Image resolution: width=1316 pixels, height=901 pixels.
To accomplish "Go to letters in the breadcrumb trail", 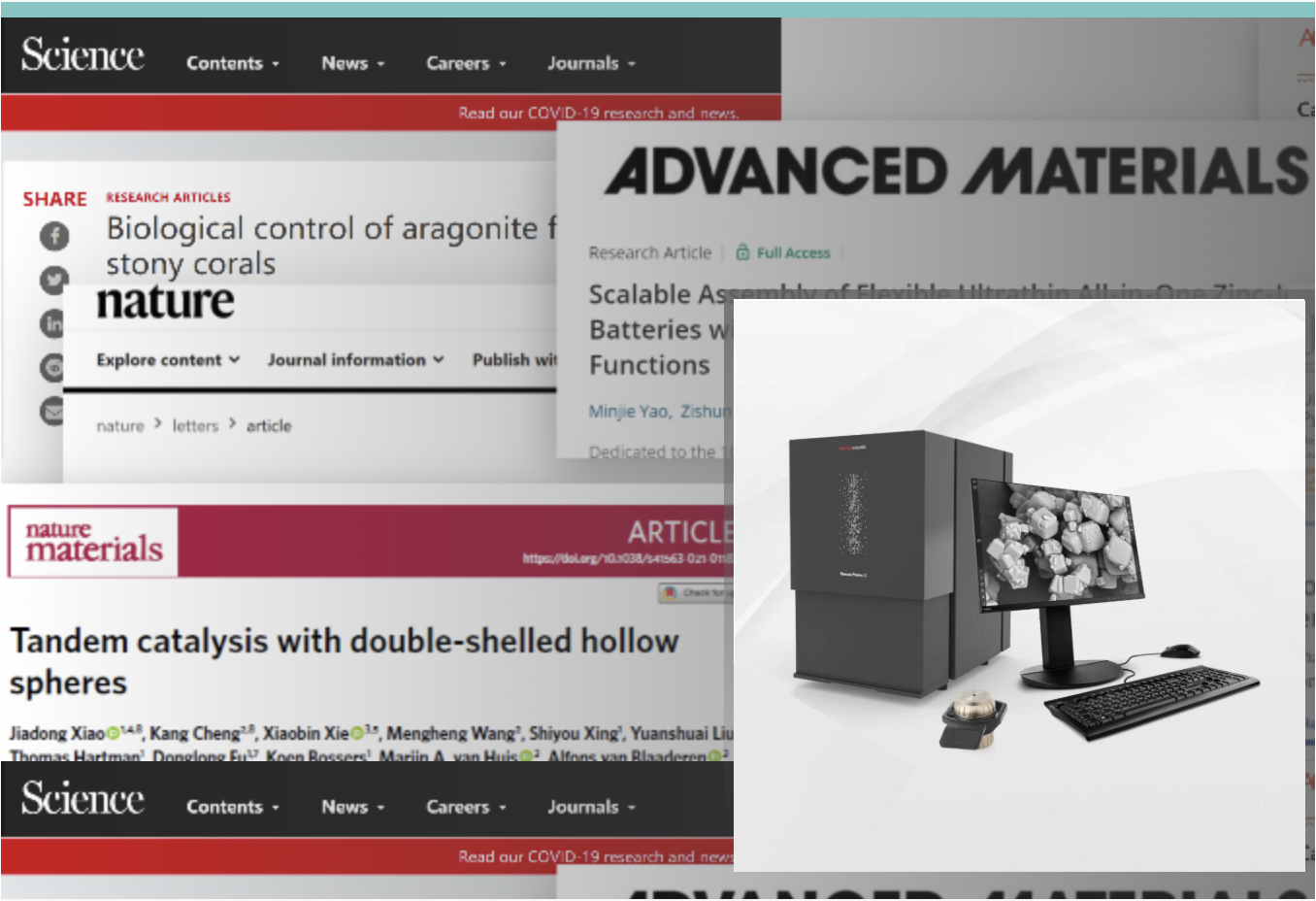I will (195, 426).
